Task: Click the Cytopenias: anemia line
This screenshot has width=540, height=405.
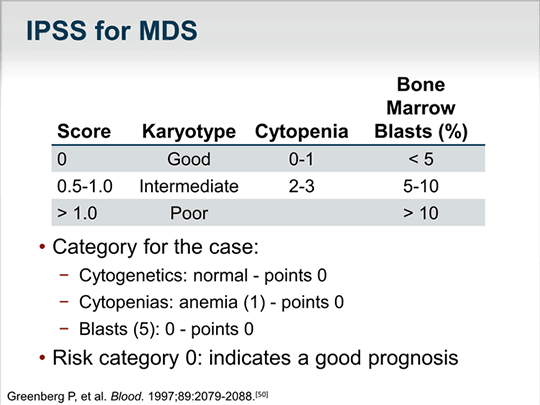Action: [211, 302]
